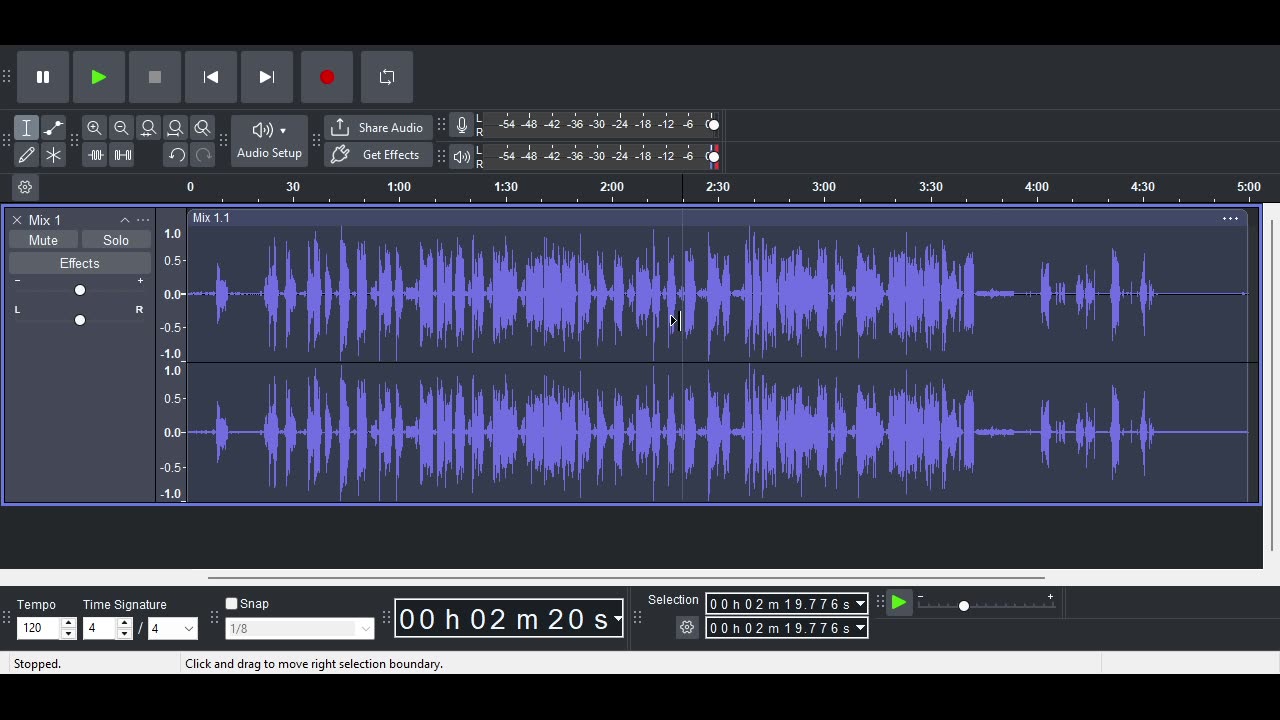
Task: Click the Silence audio selection icon
Action: [x=122, y=155]
